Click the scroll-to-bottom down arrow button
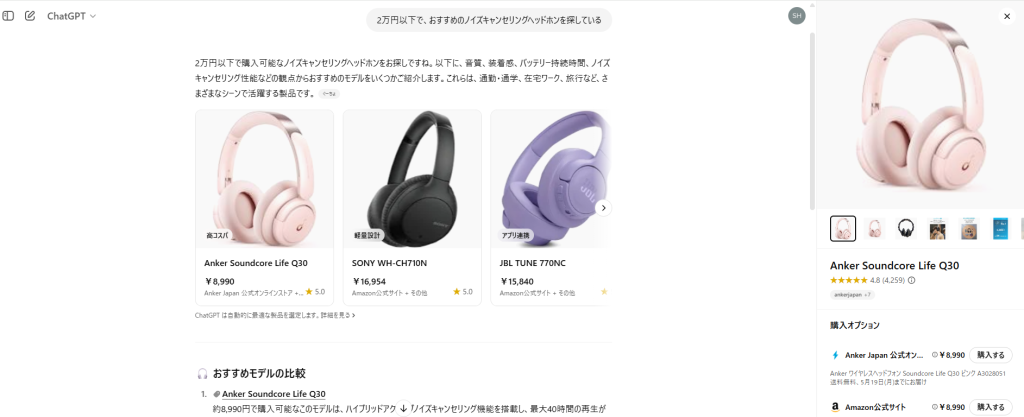 tap(404, 409)
